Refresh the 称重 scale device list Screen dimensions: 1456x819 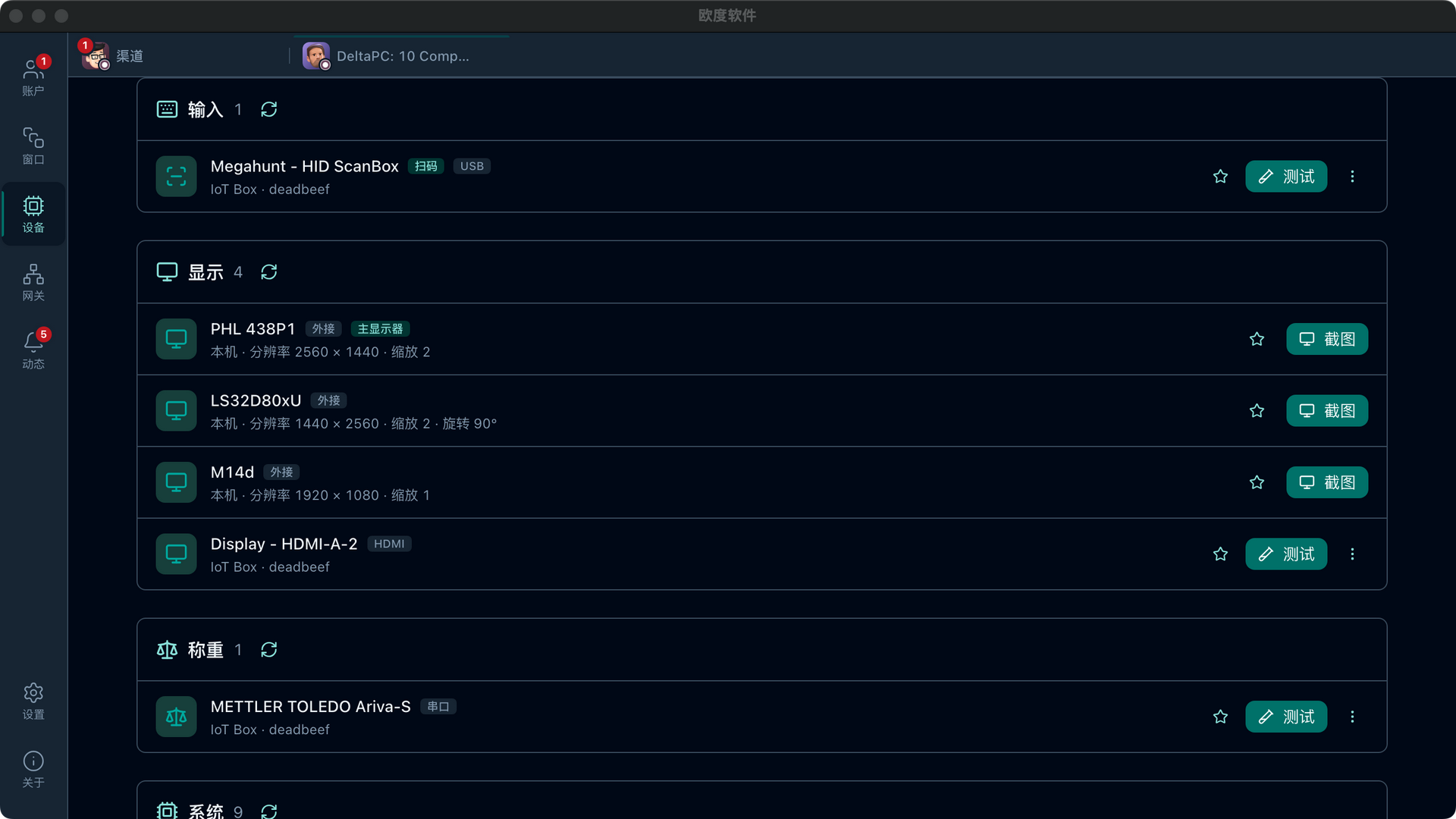click(269, 649)
